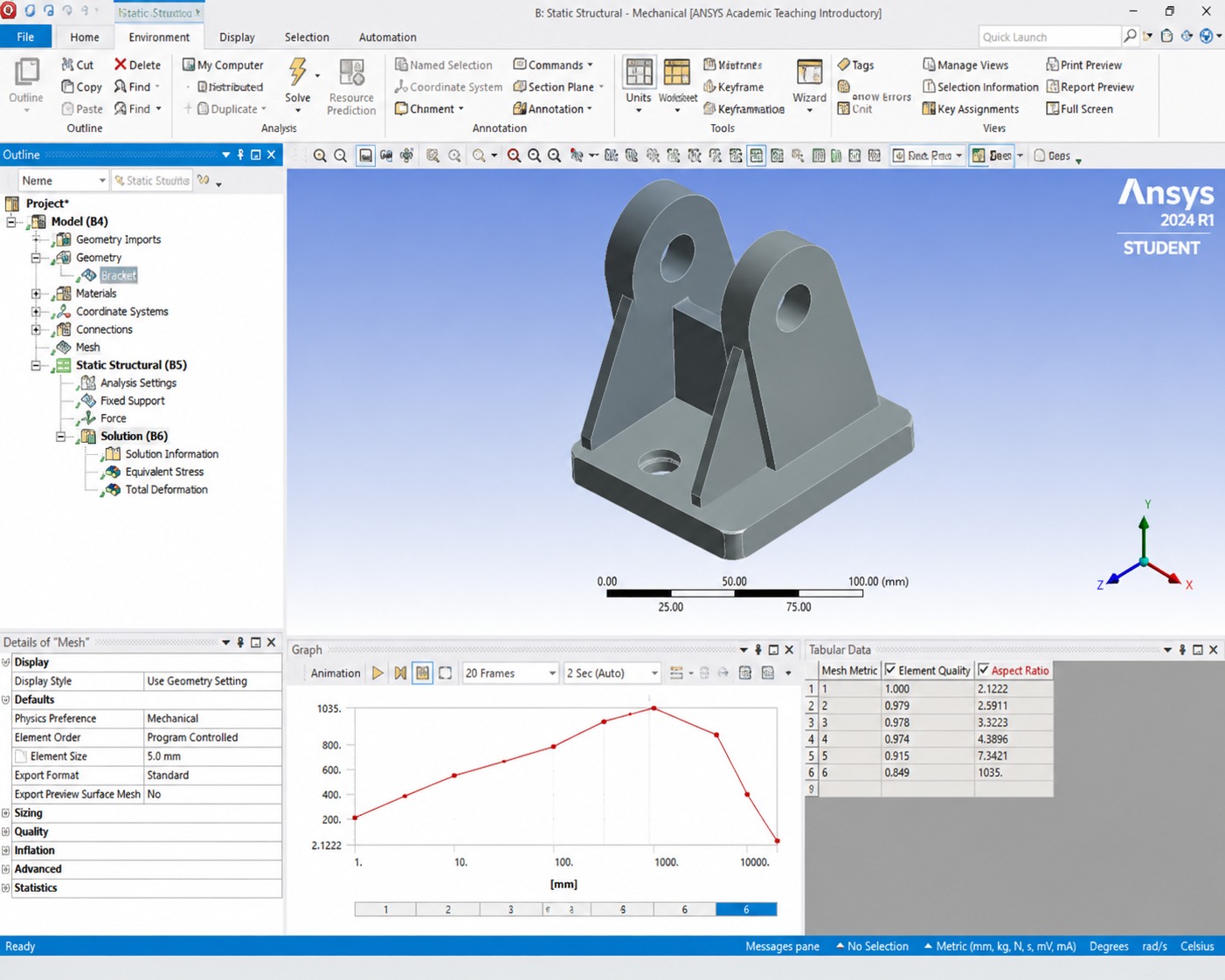Open the Environment tab
The image size is (1225, 980).
[159, 37]
